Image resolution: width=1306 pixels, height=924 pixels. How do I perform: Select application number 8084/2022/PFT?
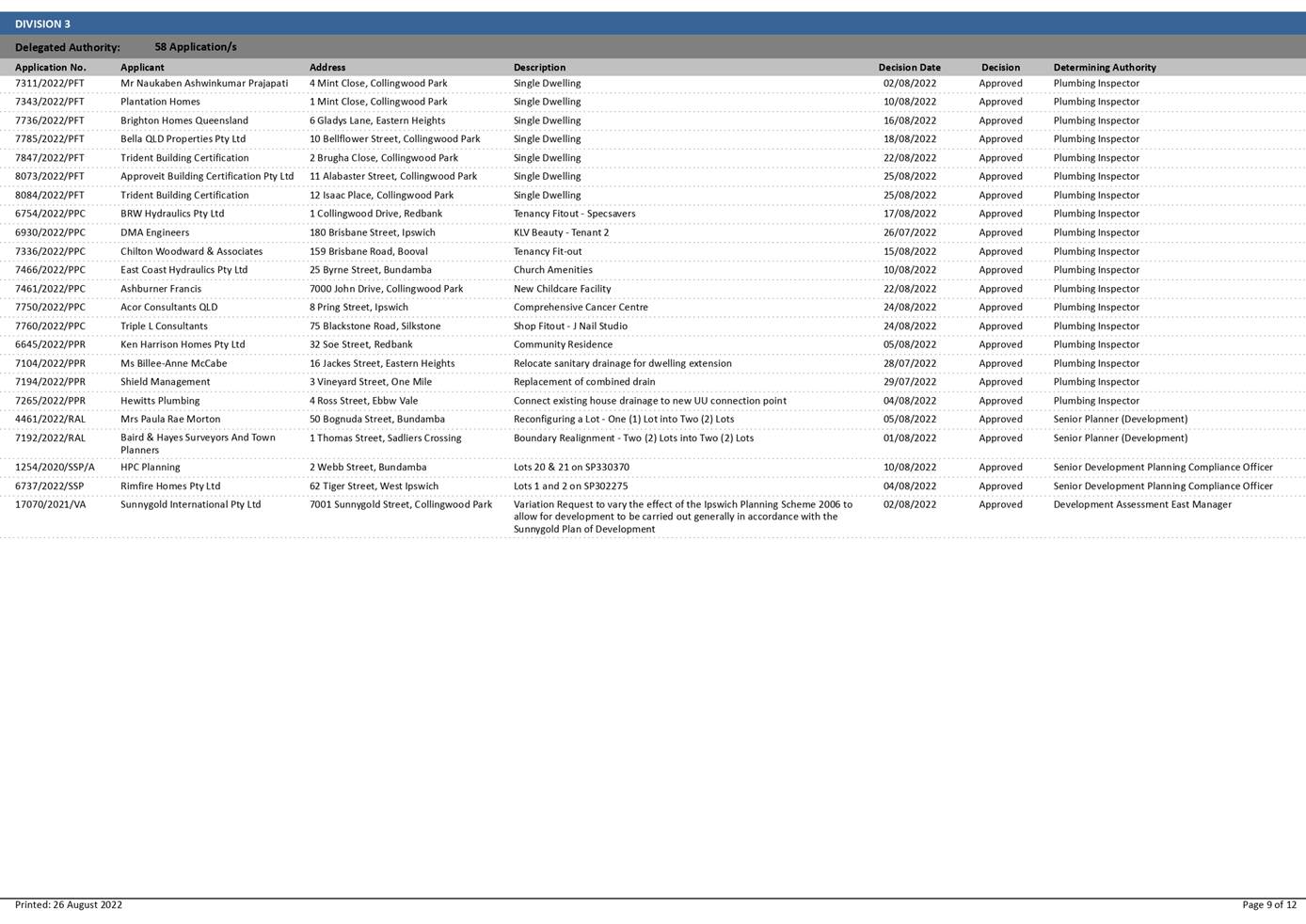coord(50,195)
